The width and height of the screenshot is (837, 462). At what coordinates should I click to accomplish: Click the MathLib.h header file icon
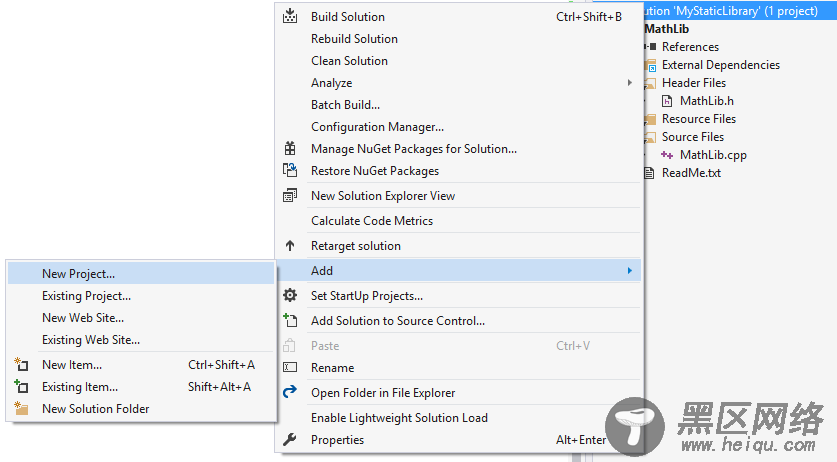click(667, 101)
